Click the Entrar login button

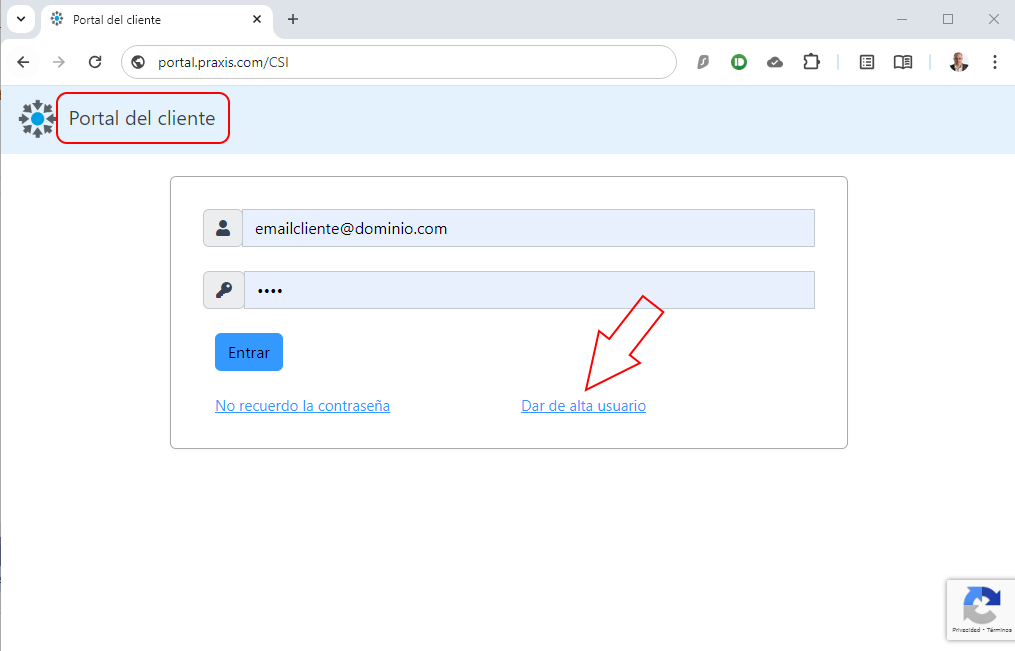pyautogui.click(x=249, y=352)
